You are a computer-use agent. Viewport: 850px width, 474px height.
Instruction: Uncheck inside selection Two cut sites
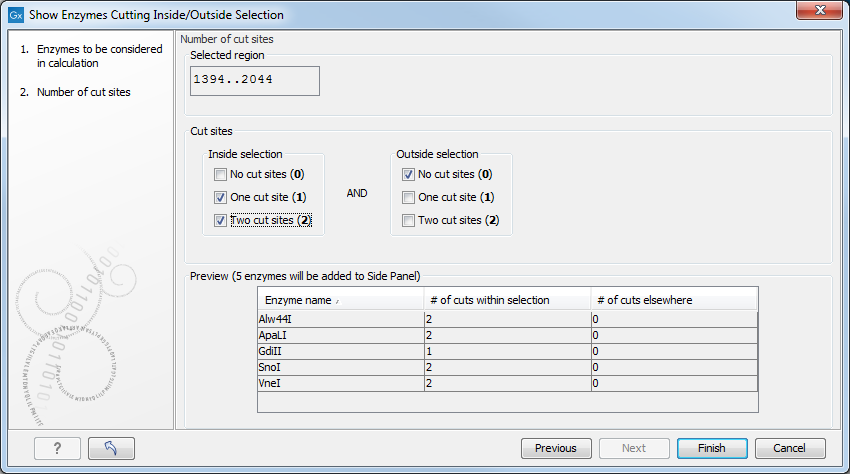(x=220, y=220)
